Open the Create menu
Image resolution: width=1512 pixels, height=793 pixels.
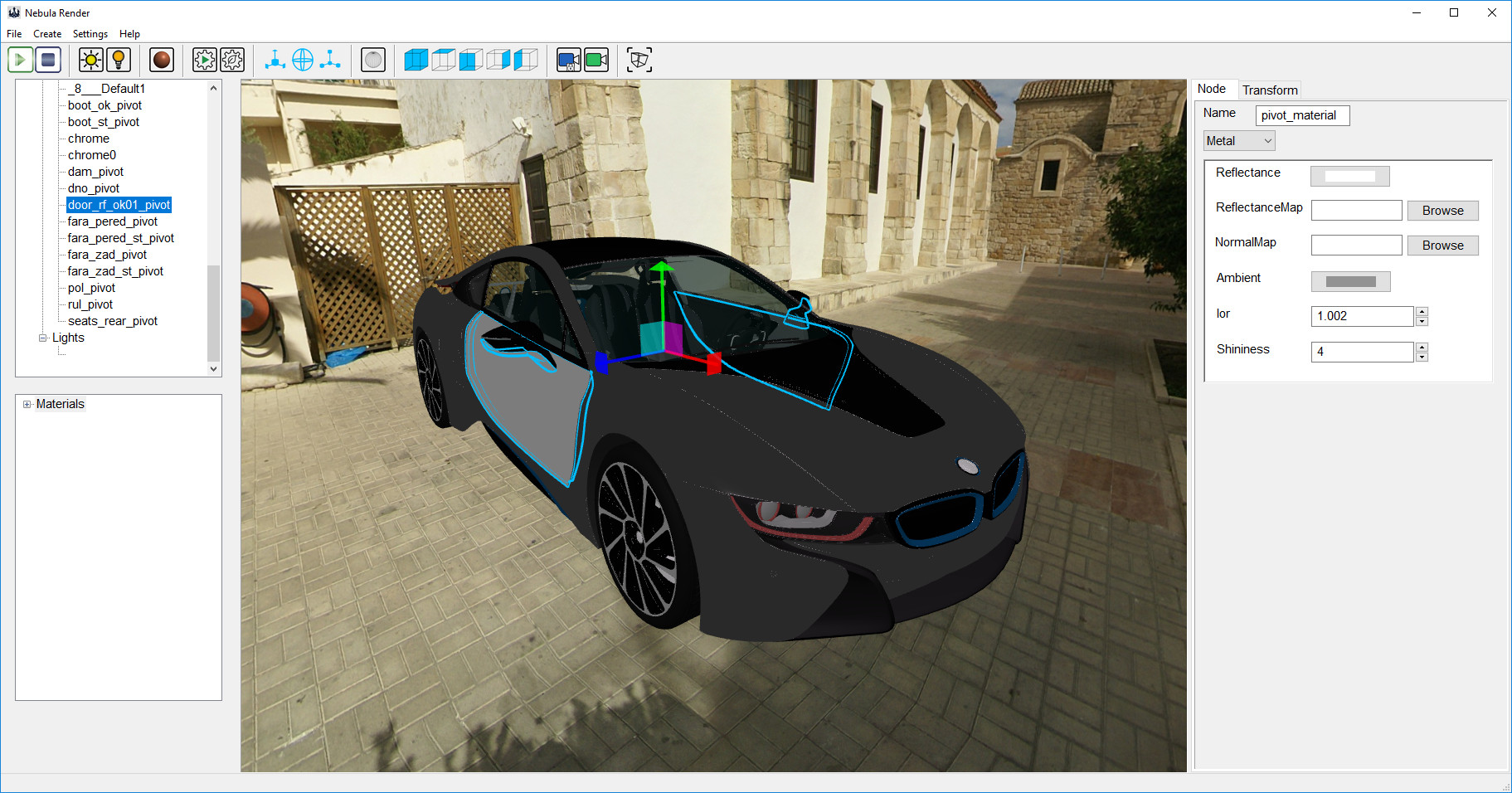pos(47,34)
